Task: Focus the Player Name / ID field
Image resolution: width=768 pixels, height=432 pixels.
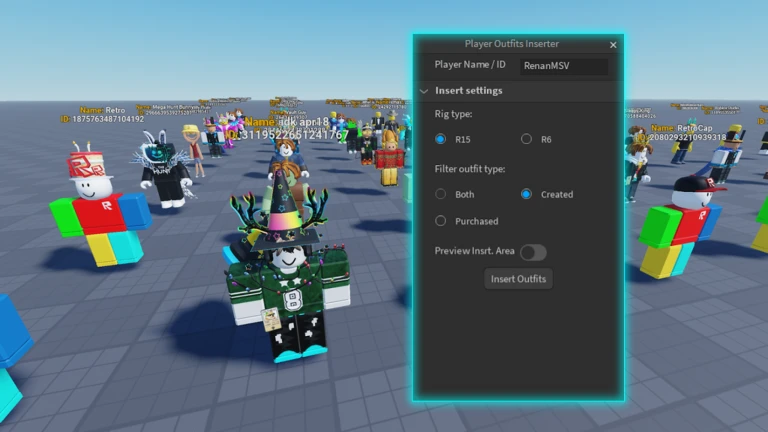Action: point(564,66)
